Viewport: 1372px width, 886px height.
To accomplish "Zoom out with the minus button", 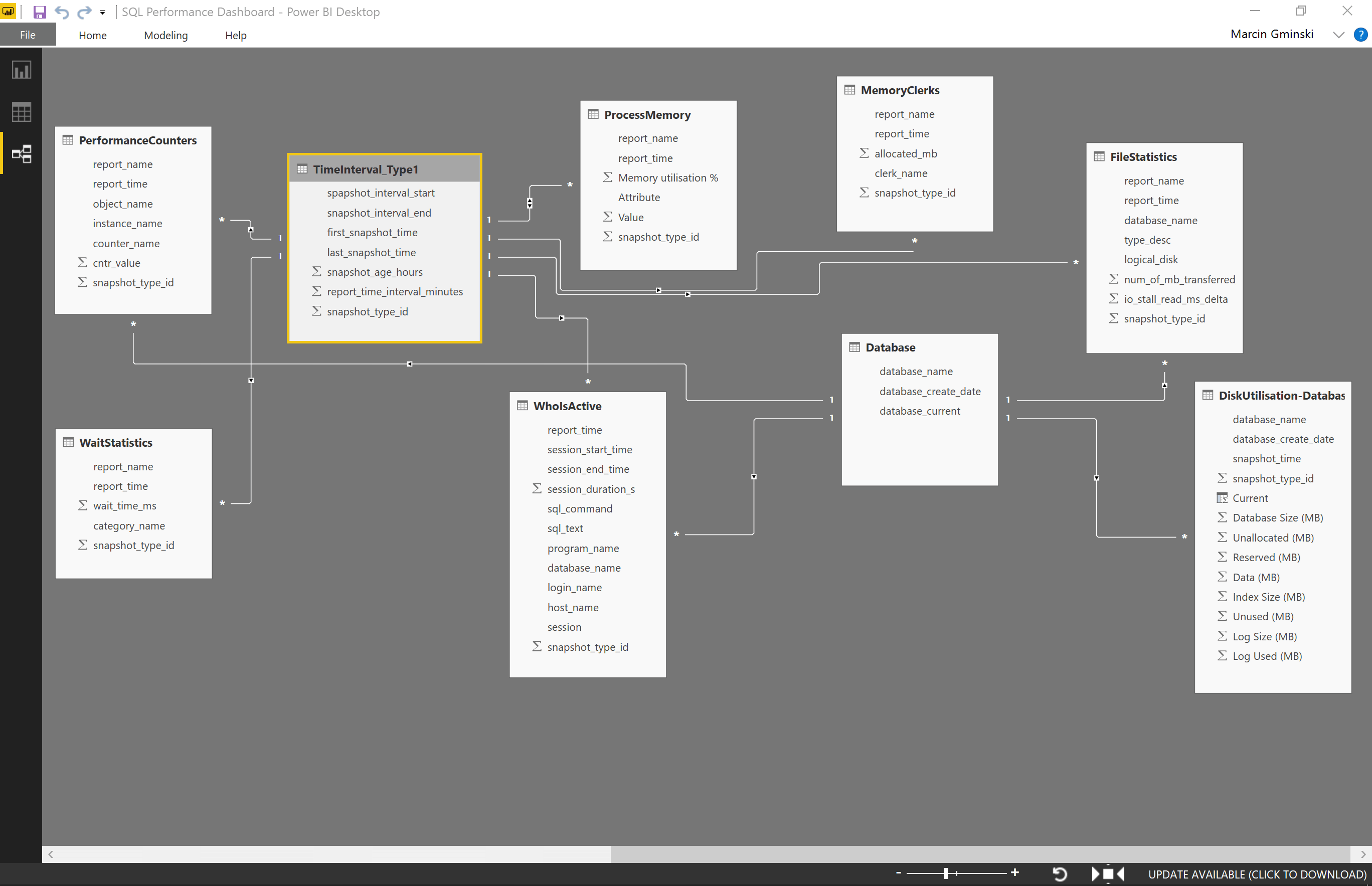I will [899, 873].
